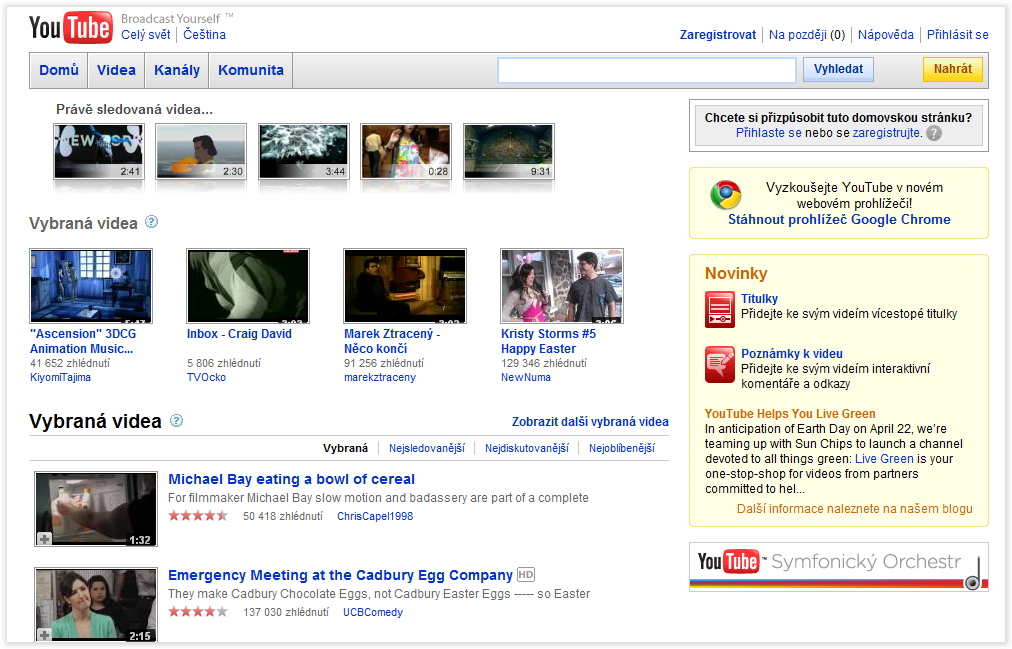The width and height of the screenshot is (1012, 649).
Task: Visit the ChrisCapel1998 channel link
Action: pyautogui.click(x=375, y=516)
